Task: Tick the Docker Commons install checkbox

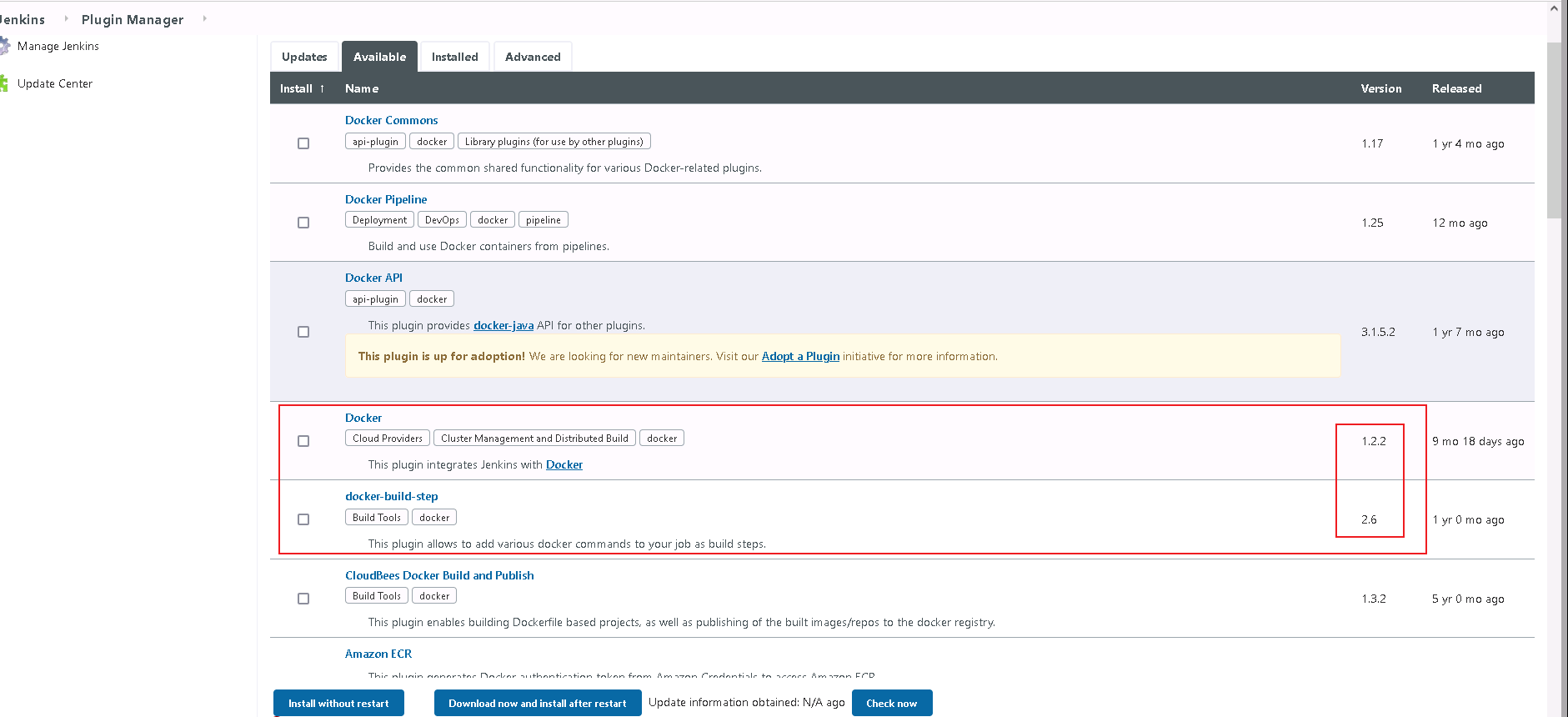Action: tap(303, 143)
